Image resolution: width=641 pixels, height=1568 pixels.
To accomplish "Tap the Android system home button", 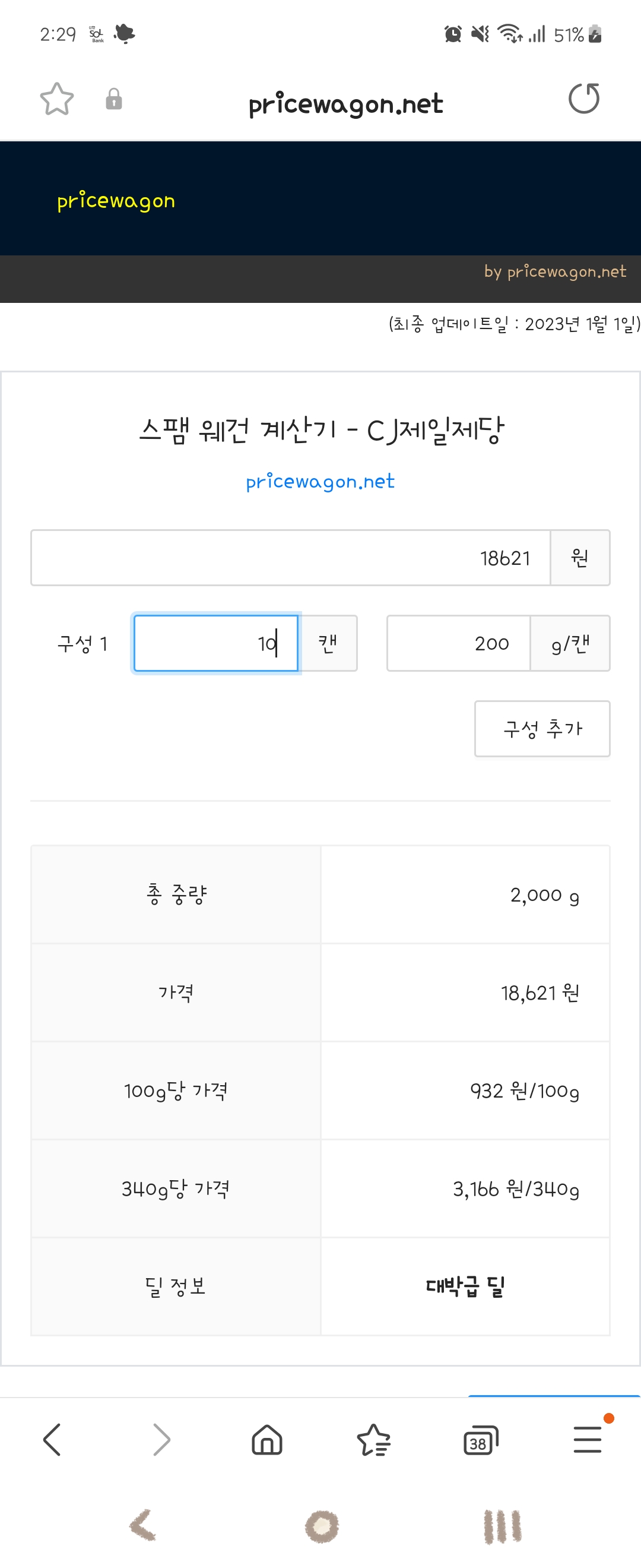I will pyautogui.click(x=322, y=1526).
